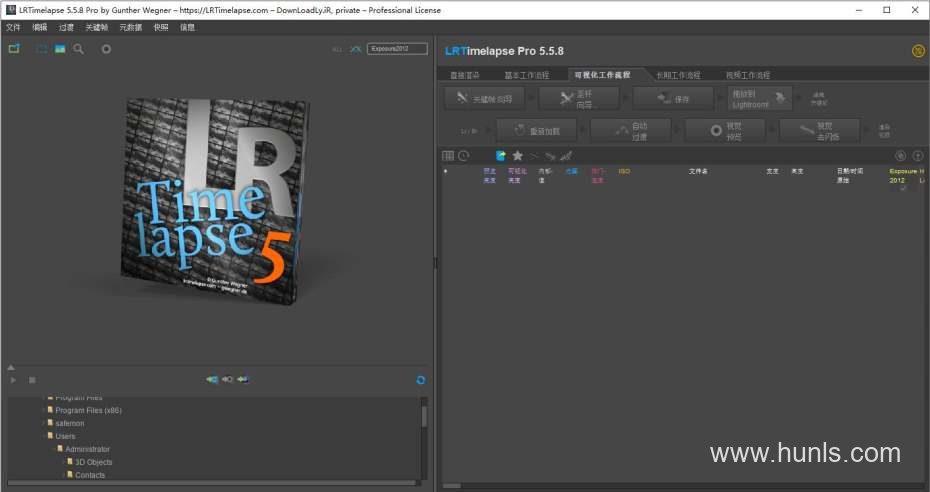This screenshot has height=492, width=930.
Task: Start preview playback with play button
Action: click(13, 380)
